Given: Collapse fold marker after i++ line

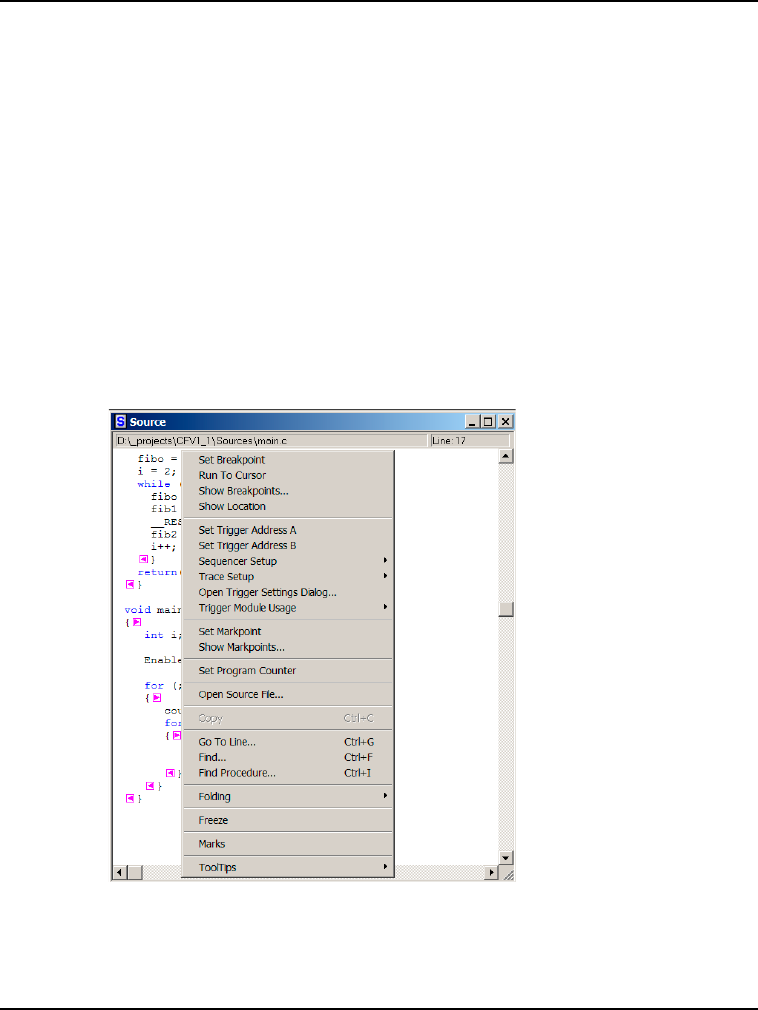Looking at the screenshot, I should tap(144, 559).
